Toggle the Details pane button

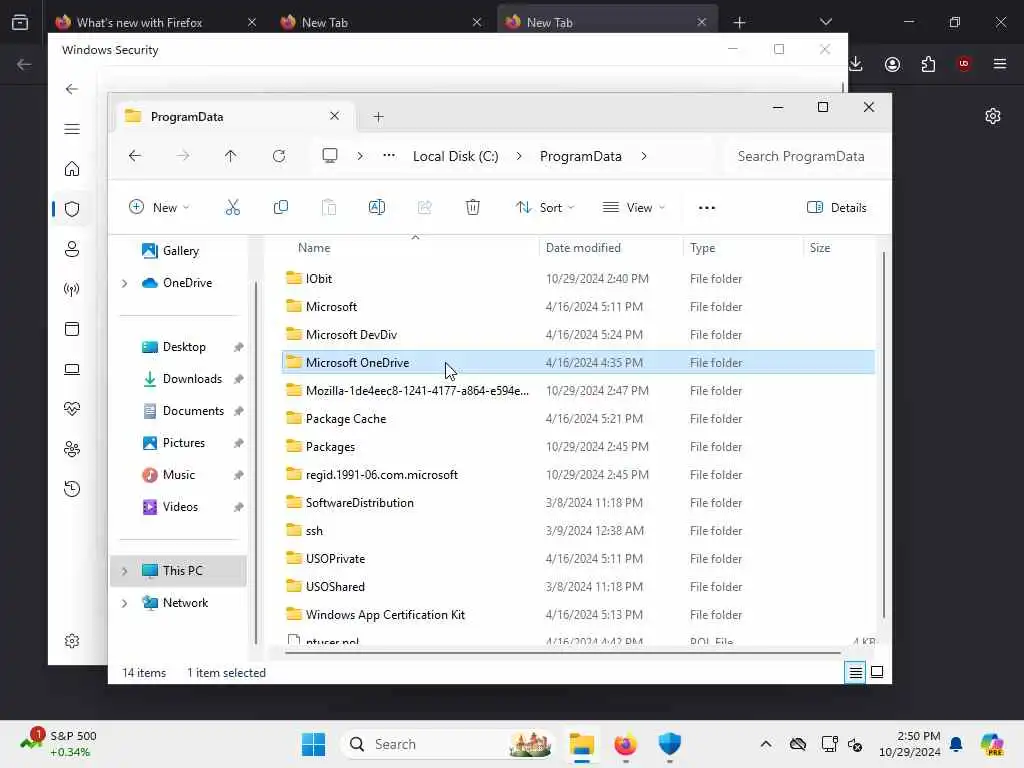pos(837,208)
